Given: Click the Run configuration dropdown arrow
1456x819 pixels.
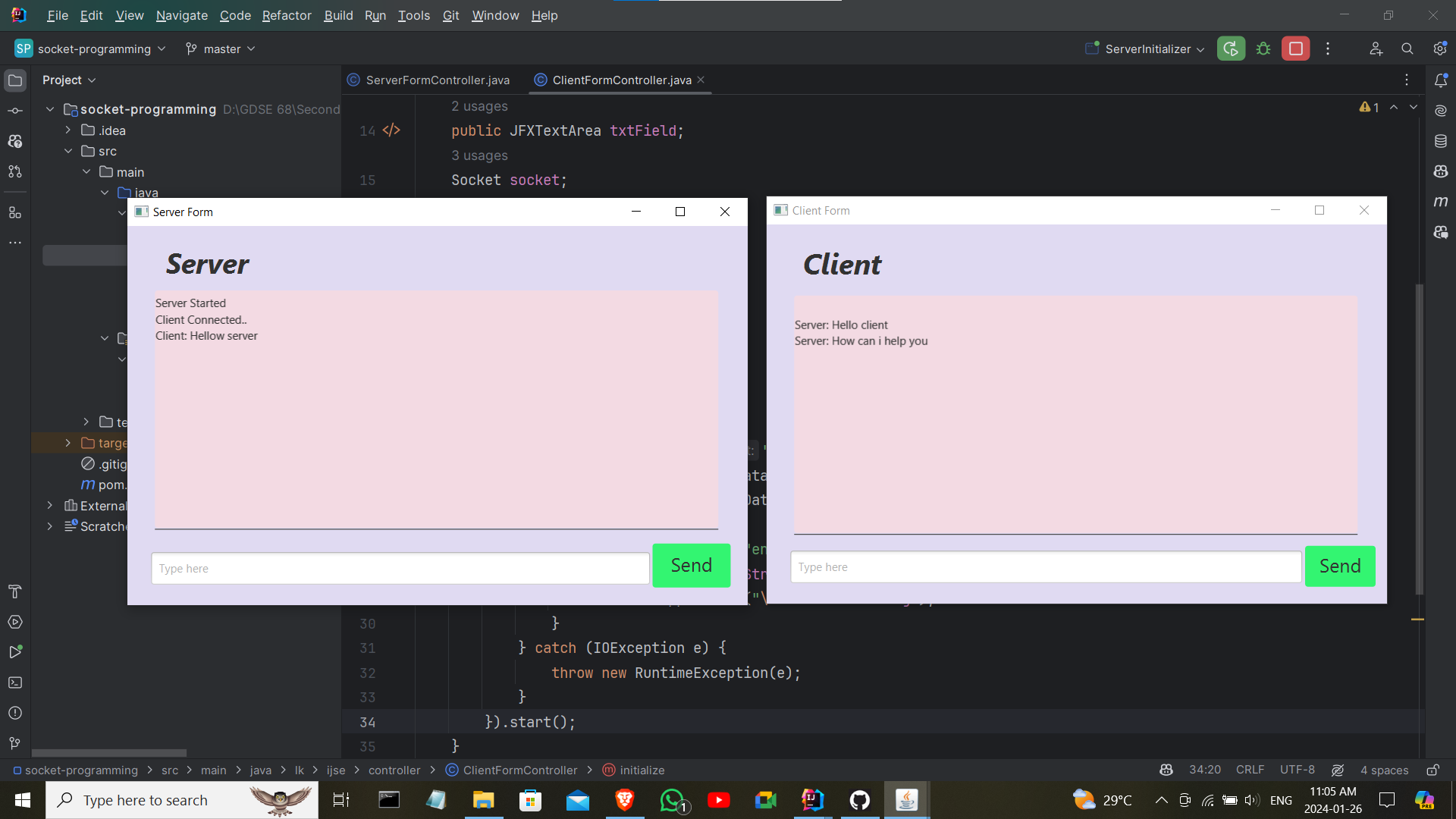Looking at the screenshot, I should tap(1200, 48).
